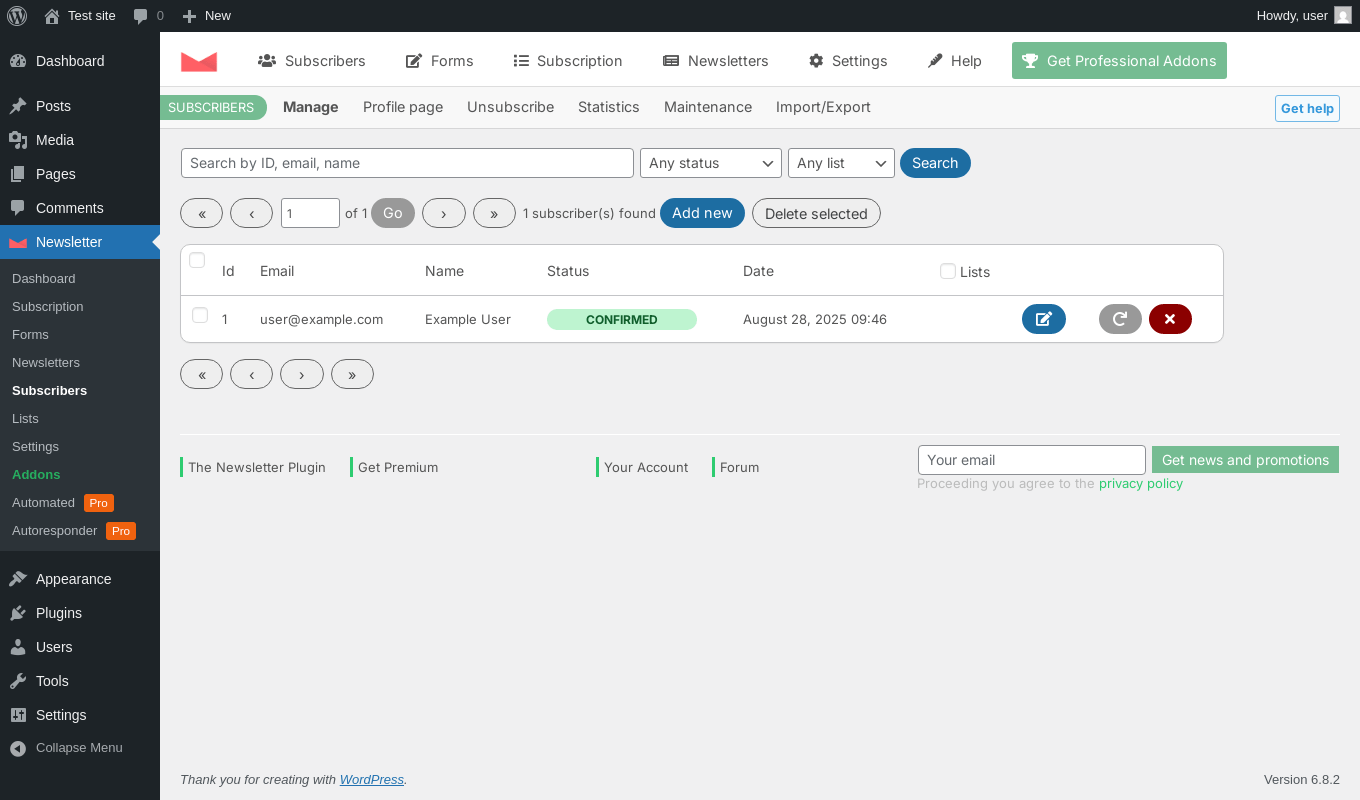The height and width of the screenshot is (800, 1360).
Task: Click the Newsletter envelope logo in header
Action: coord(199,61)
